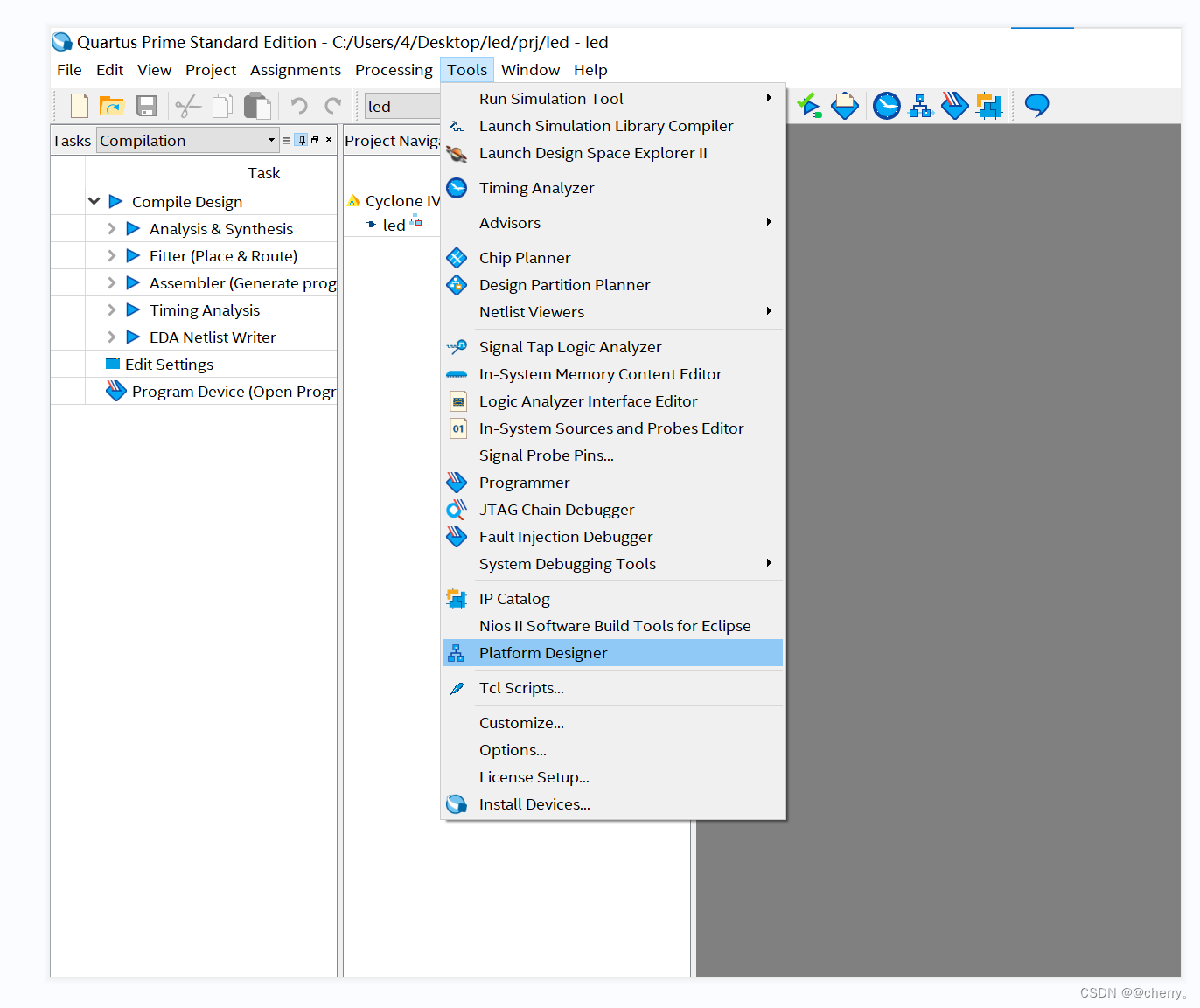
Task: Click the Cut scissors toolbar icon
Action: point(188,106)
